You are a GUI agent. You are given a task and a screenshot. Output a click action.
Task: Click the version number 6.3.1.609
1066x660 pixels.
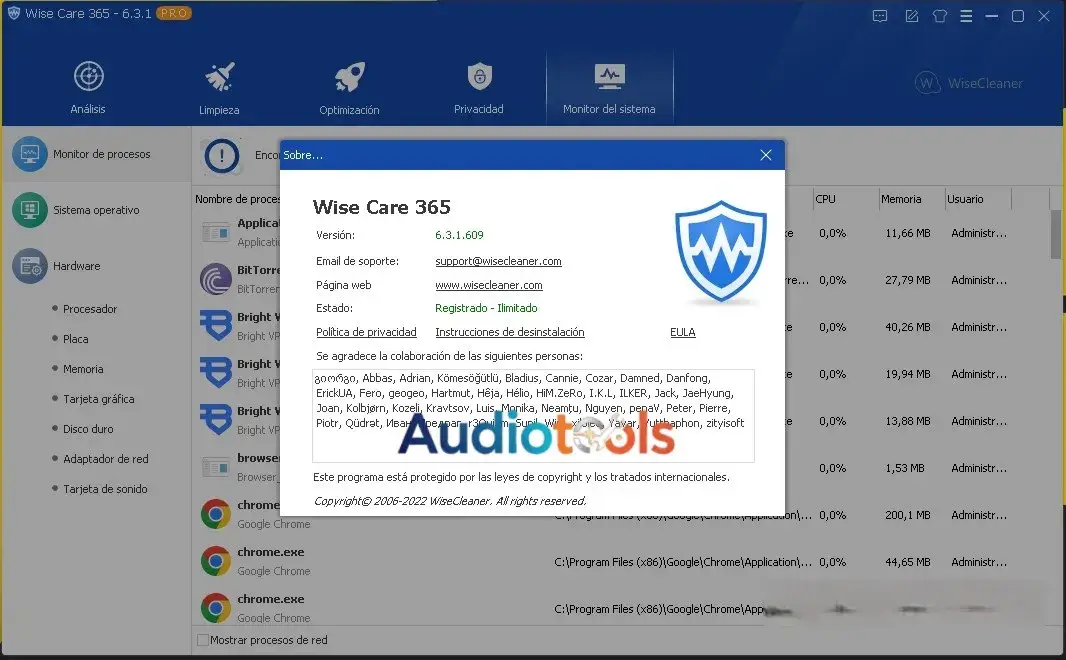(x=460, y=235)
